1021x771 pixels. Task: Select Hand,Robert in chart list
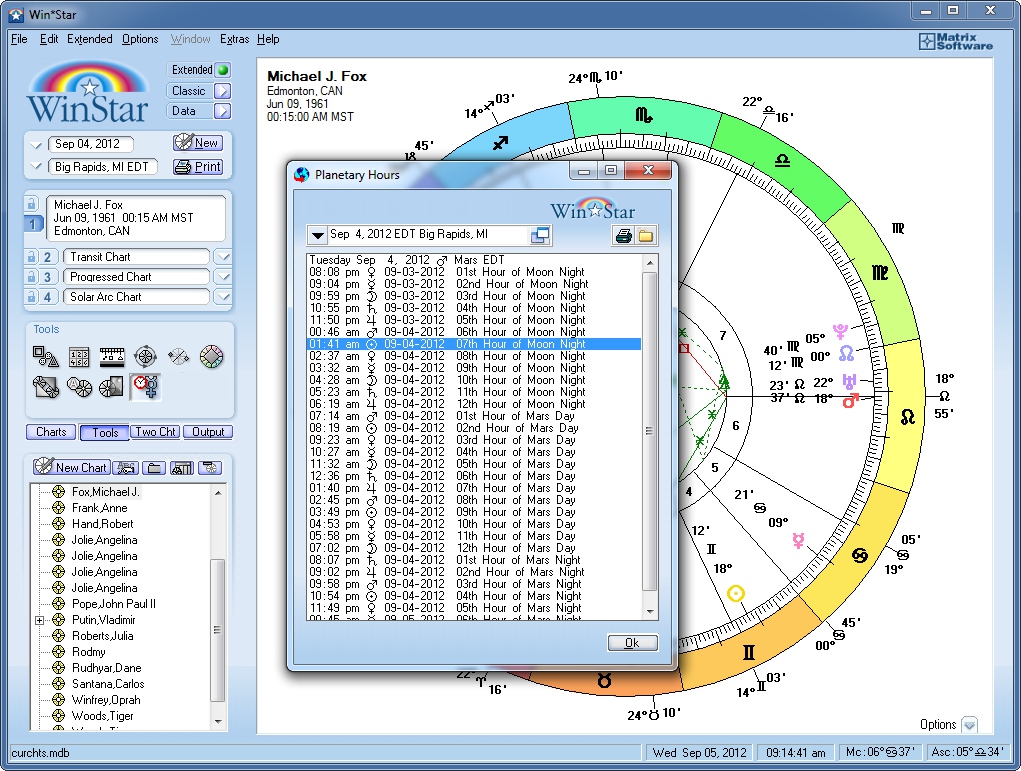point(102,524)
